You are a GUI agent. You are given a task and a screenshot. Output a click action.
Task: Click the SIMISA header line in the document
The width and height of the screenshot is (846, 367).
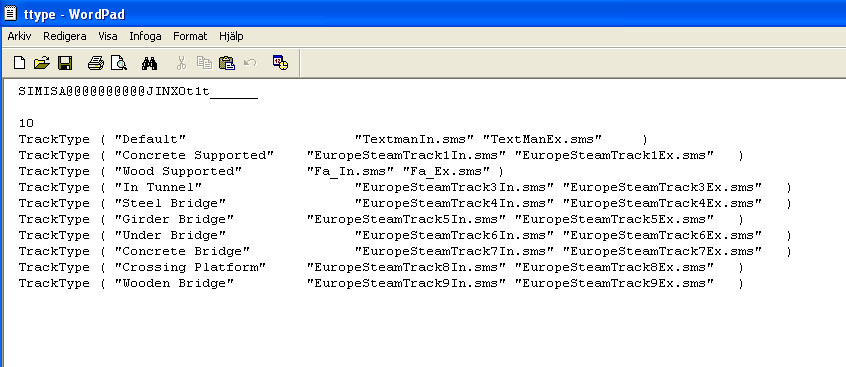[138, 92]
